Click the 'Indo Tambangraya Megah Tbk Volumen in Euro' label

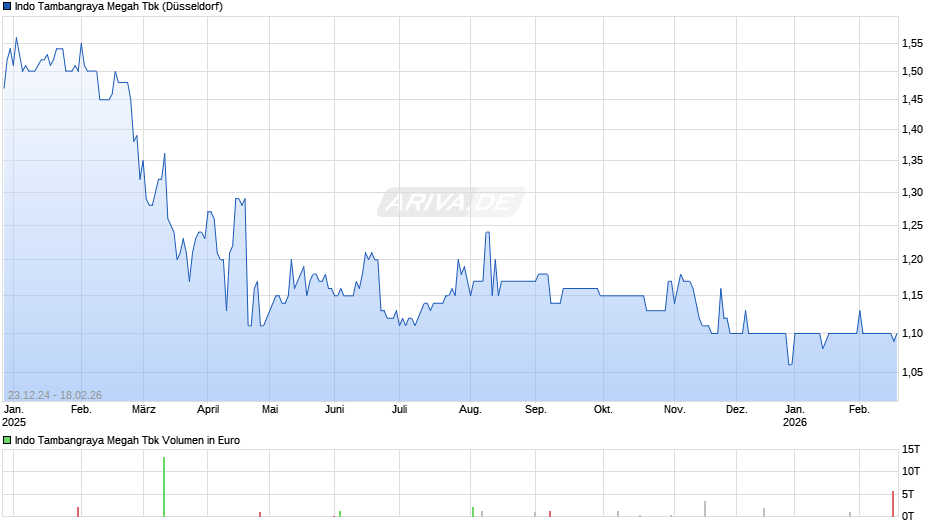[x=127, y=440]
